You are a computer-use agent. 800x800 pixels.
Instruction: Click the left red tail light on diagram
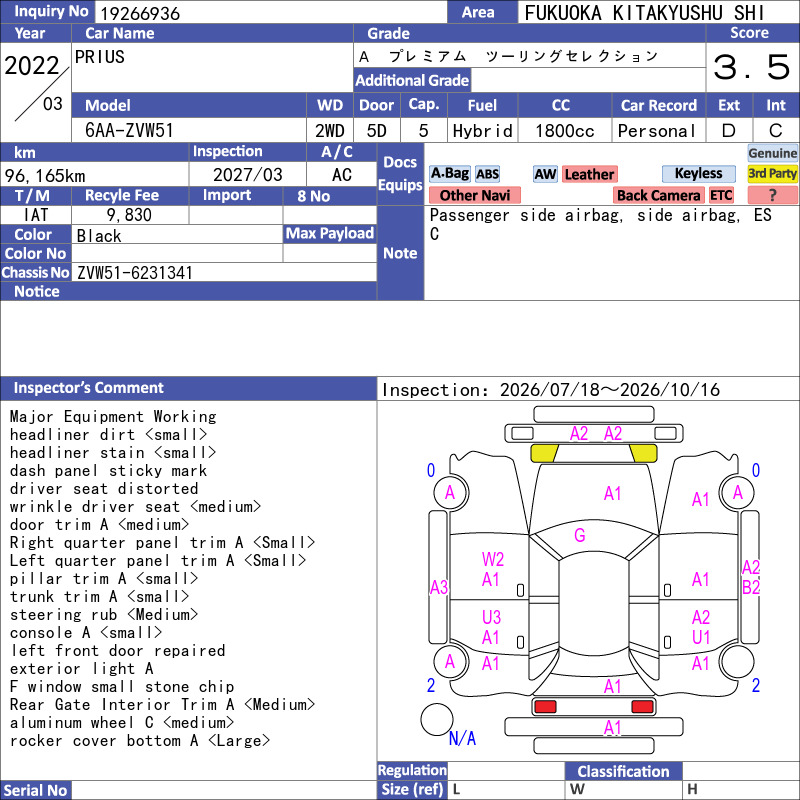pos(545,707)
